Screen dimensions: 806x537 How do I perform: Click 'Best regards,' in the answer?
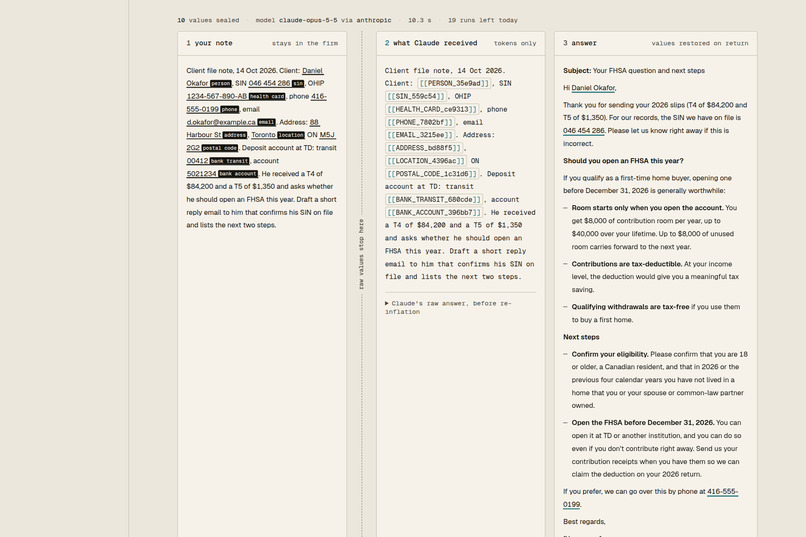[x=584, y=521]
